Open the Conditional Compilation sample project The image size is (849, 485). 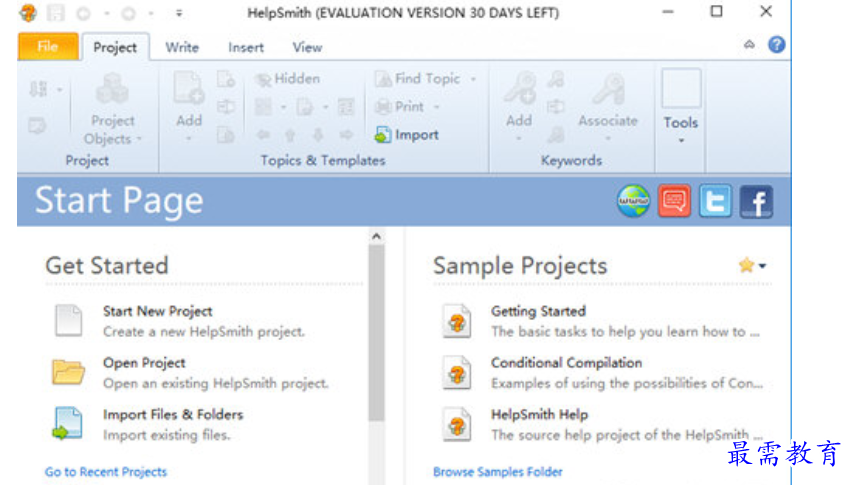(x=566, y=363)
